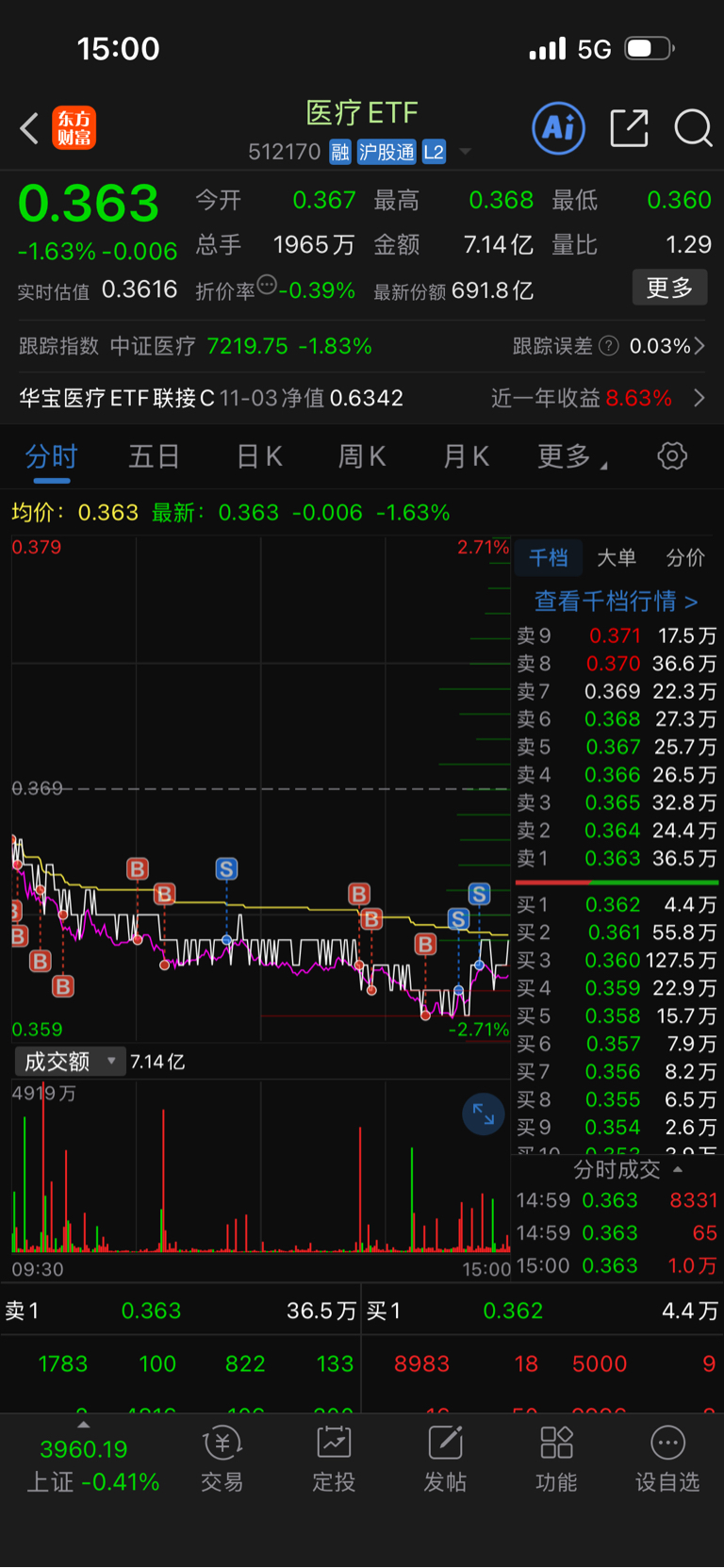Switch to 分时 chart tab

click(52, 457)
